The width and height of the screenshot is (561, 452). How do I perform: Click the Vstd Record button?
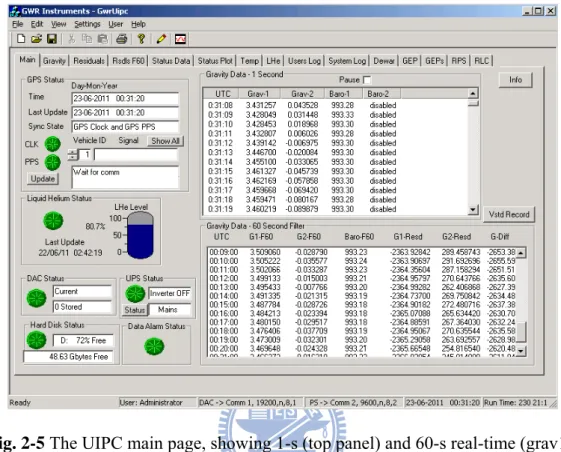pos(509,214)
